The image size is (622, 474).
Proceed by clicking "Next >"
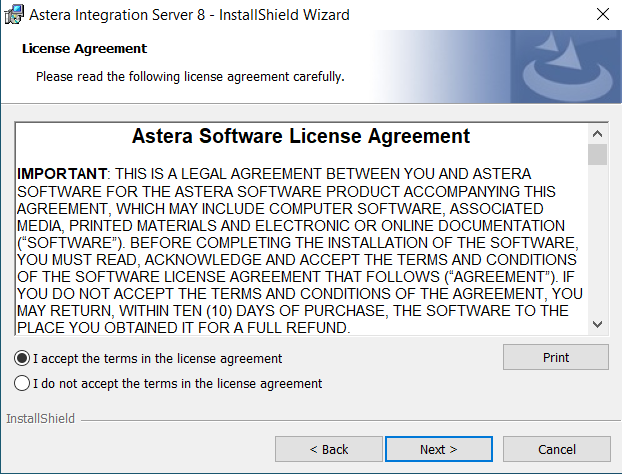(x=438, y=449)
